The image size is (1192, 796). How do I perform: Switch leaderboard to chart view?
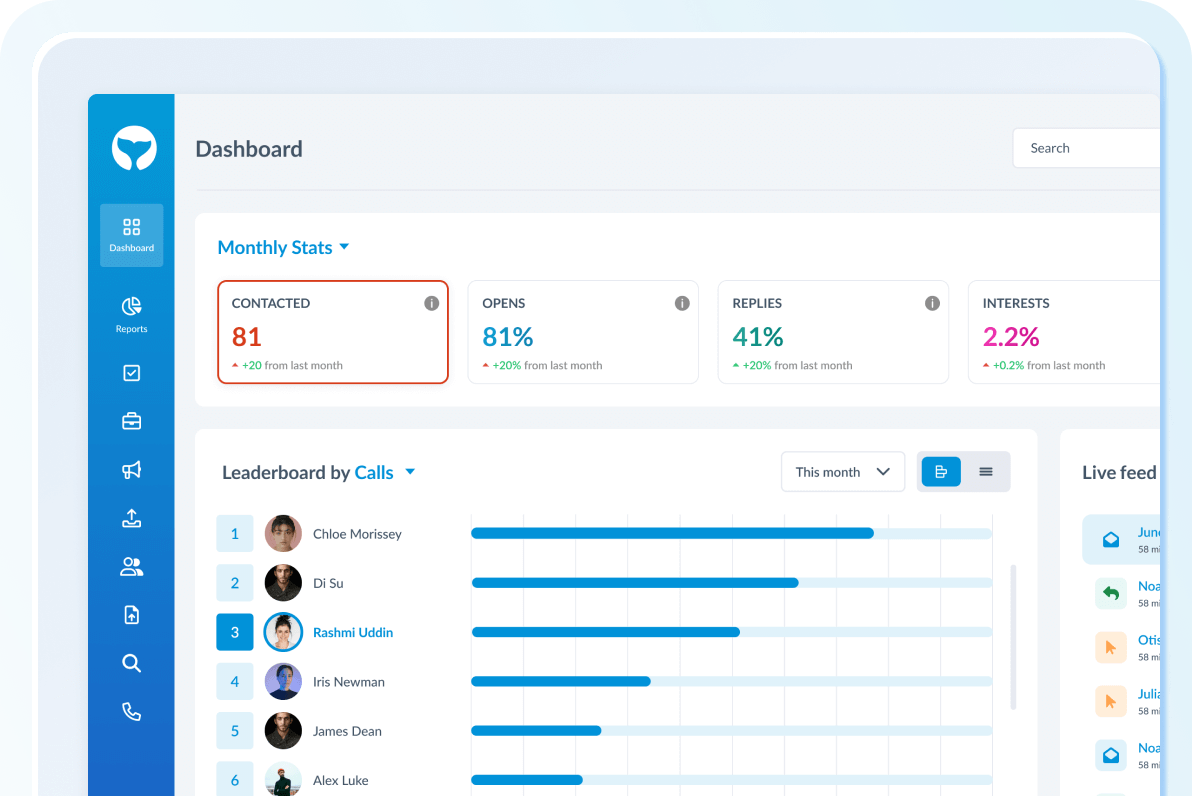coord(940,471)
